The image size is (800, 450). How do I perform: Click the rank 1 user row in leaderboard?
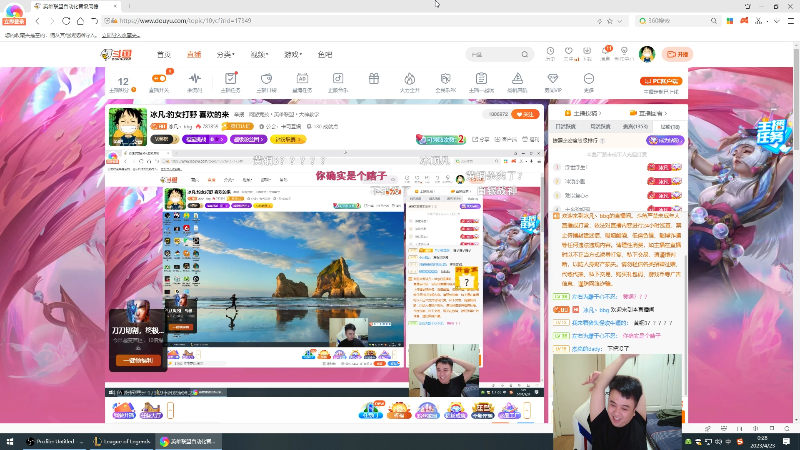pos(618,167)
